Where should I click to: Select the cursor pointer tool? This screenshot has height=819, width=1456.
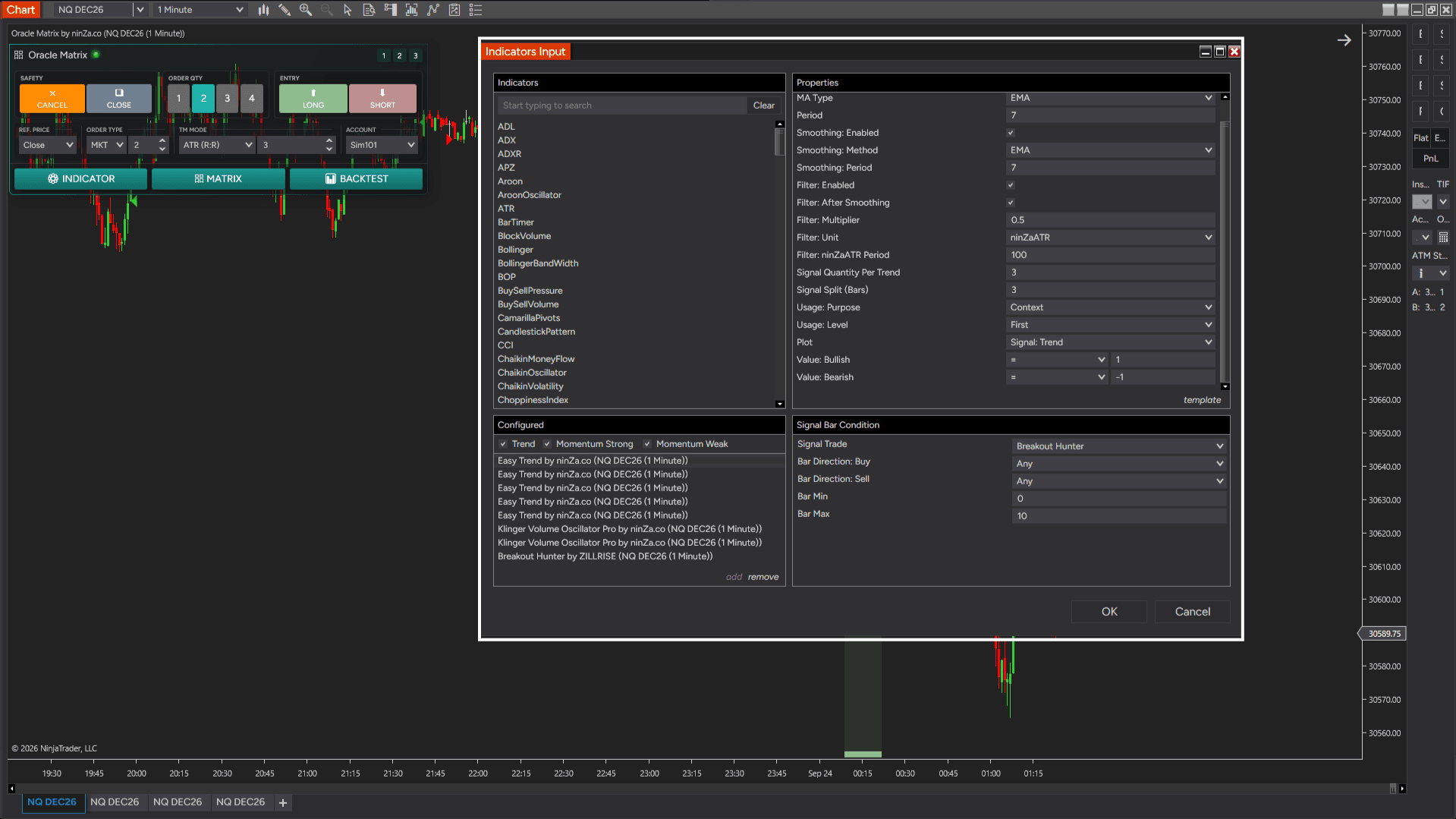coord(347,10)
